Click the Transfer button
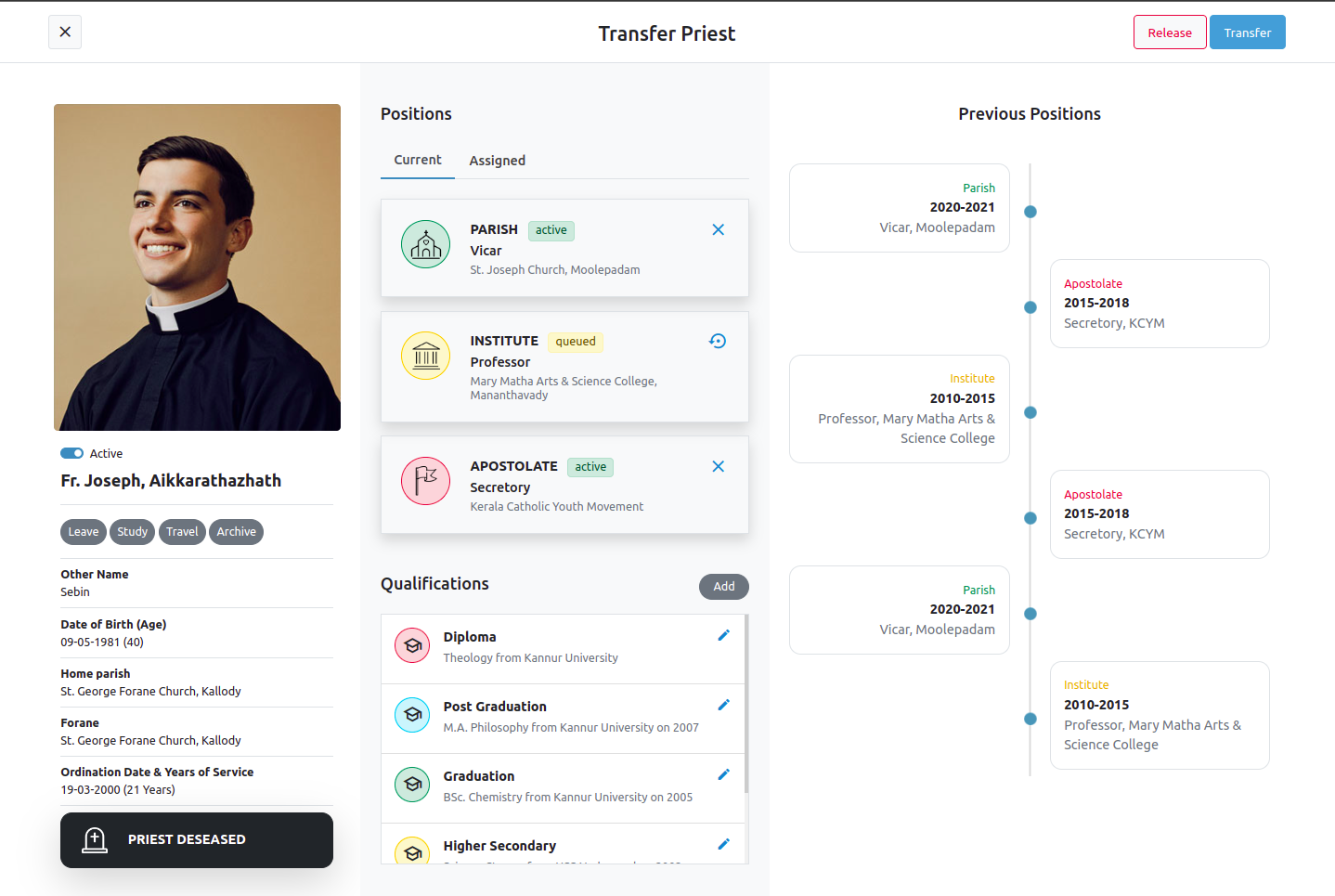This screenshot has height=896, width=1335. pos(1248,32)
